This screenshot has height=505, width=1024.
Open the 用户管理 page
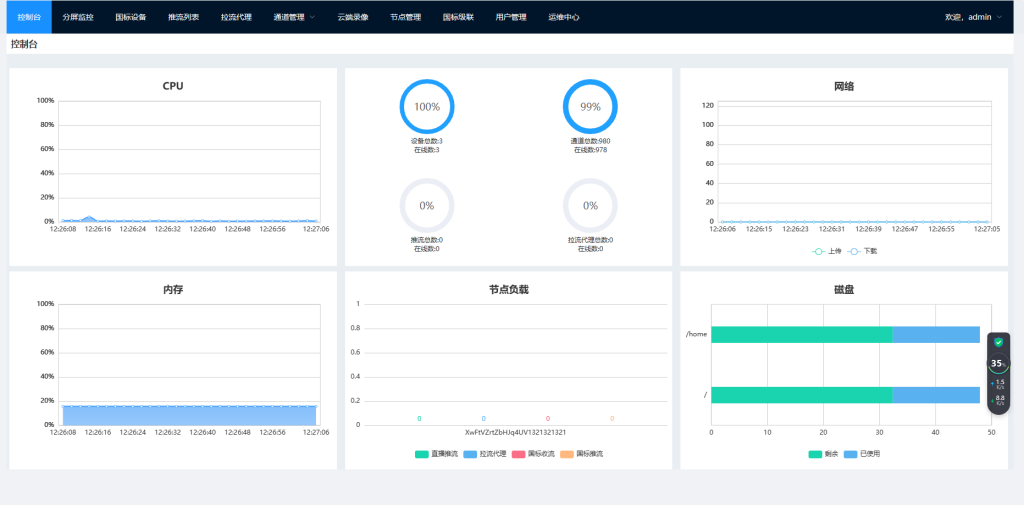pos(510,17)
